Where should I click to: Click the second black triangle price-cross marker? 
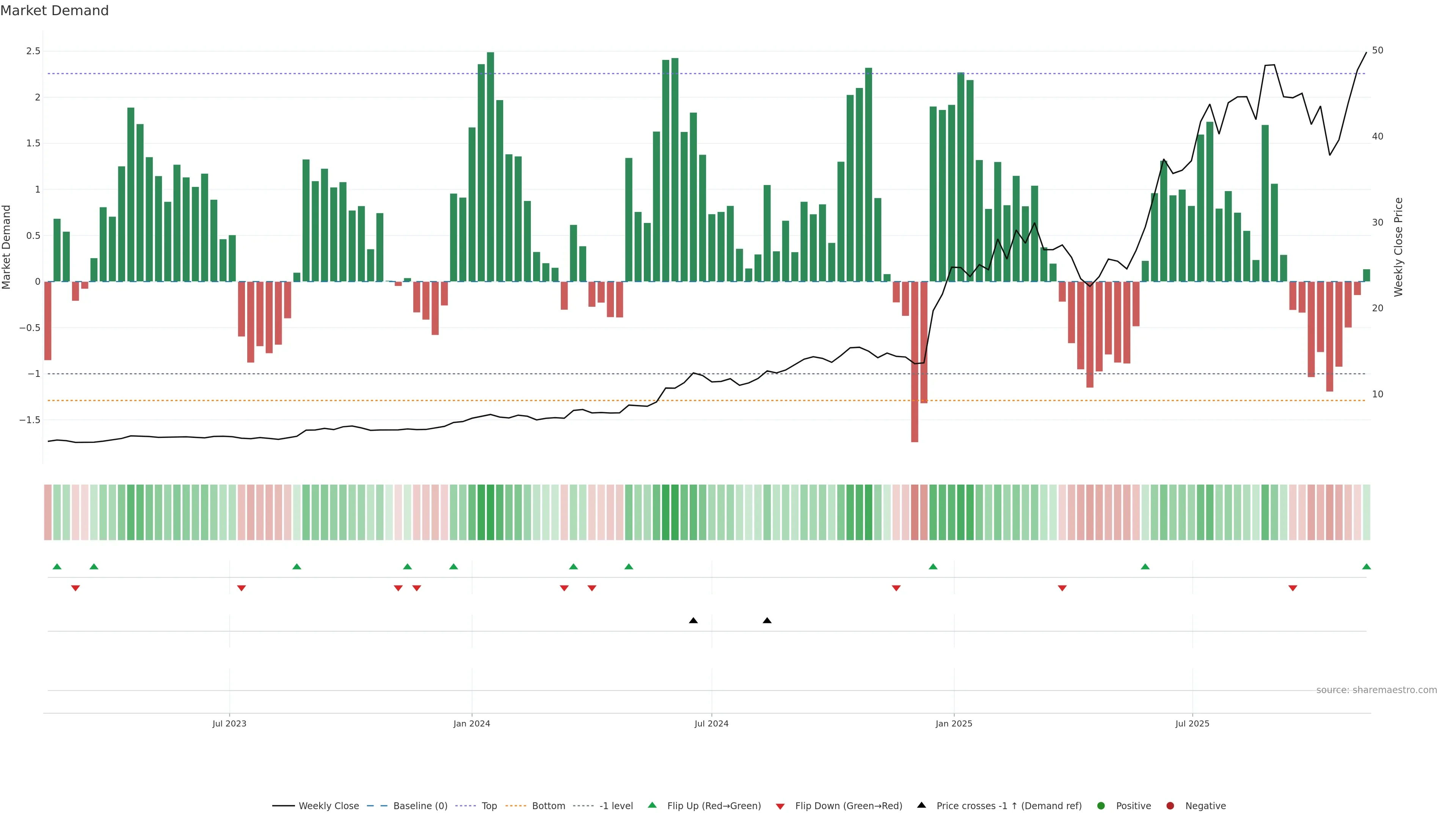coord(767,621)
